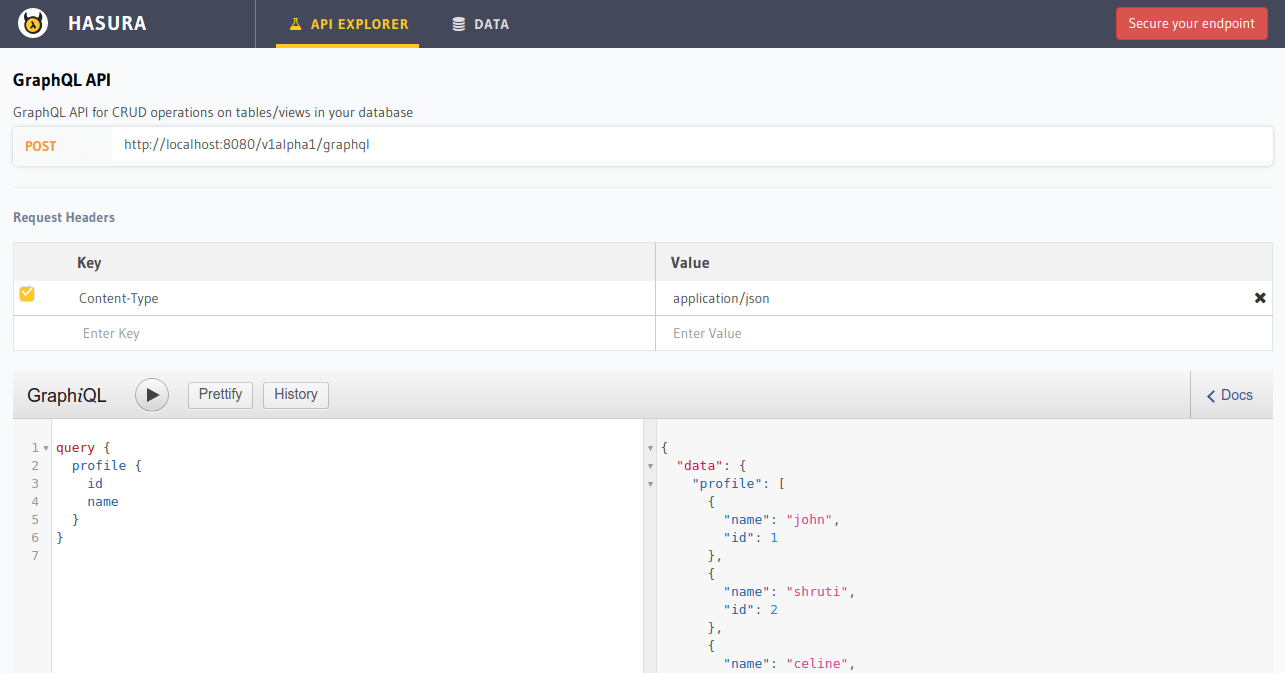
Task: Click the Hasura logo icon
Action: [34, 23]
